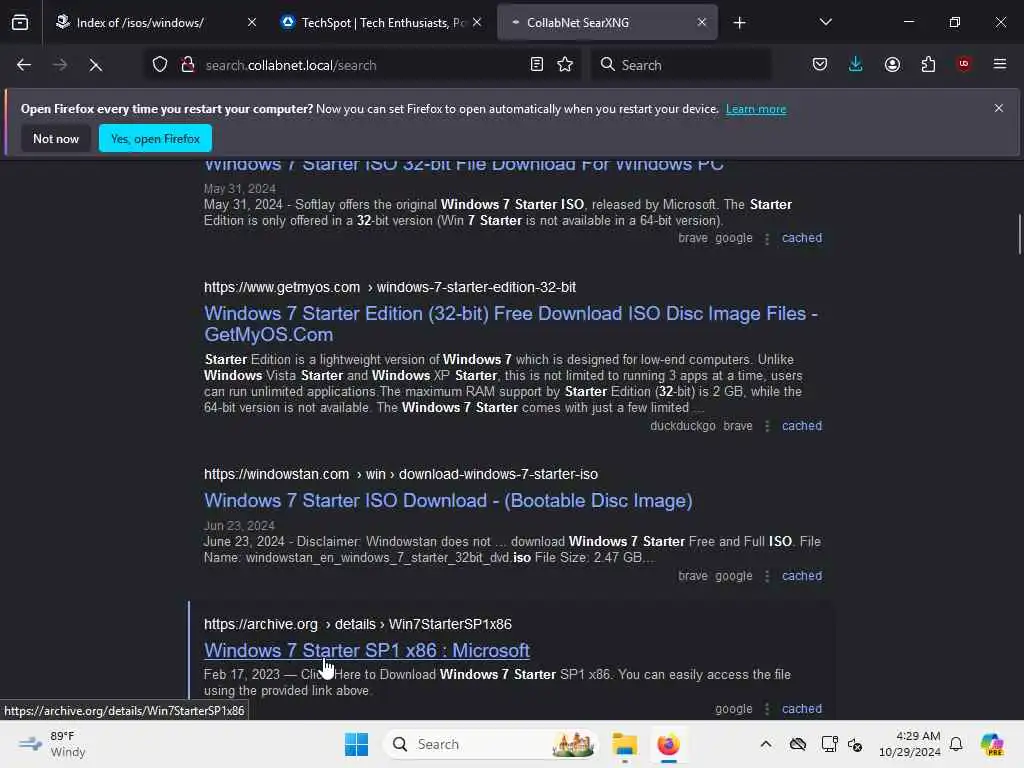Open a new tab with plus
Screen dimensions: 1024x768
[740, 23]
